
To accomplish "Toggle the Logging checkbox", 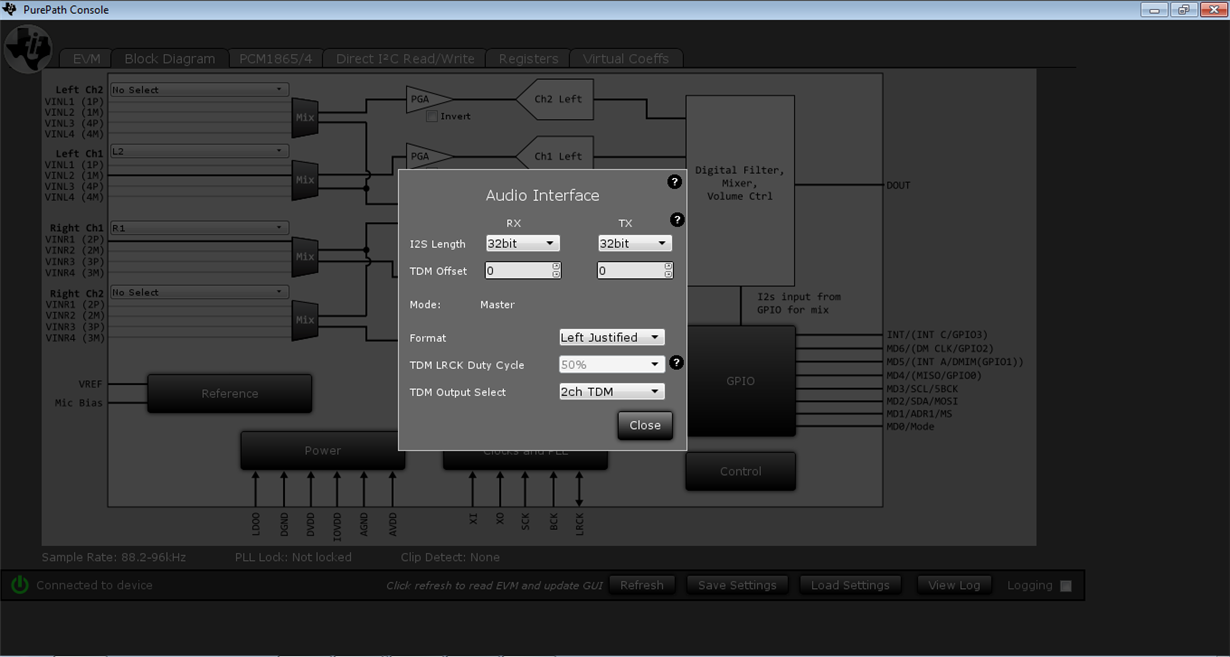I will click(1066, 586).
